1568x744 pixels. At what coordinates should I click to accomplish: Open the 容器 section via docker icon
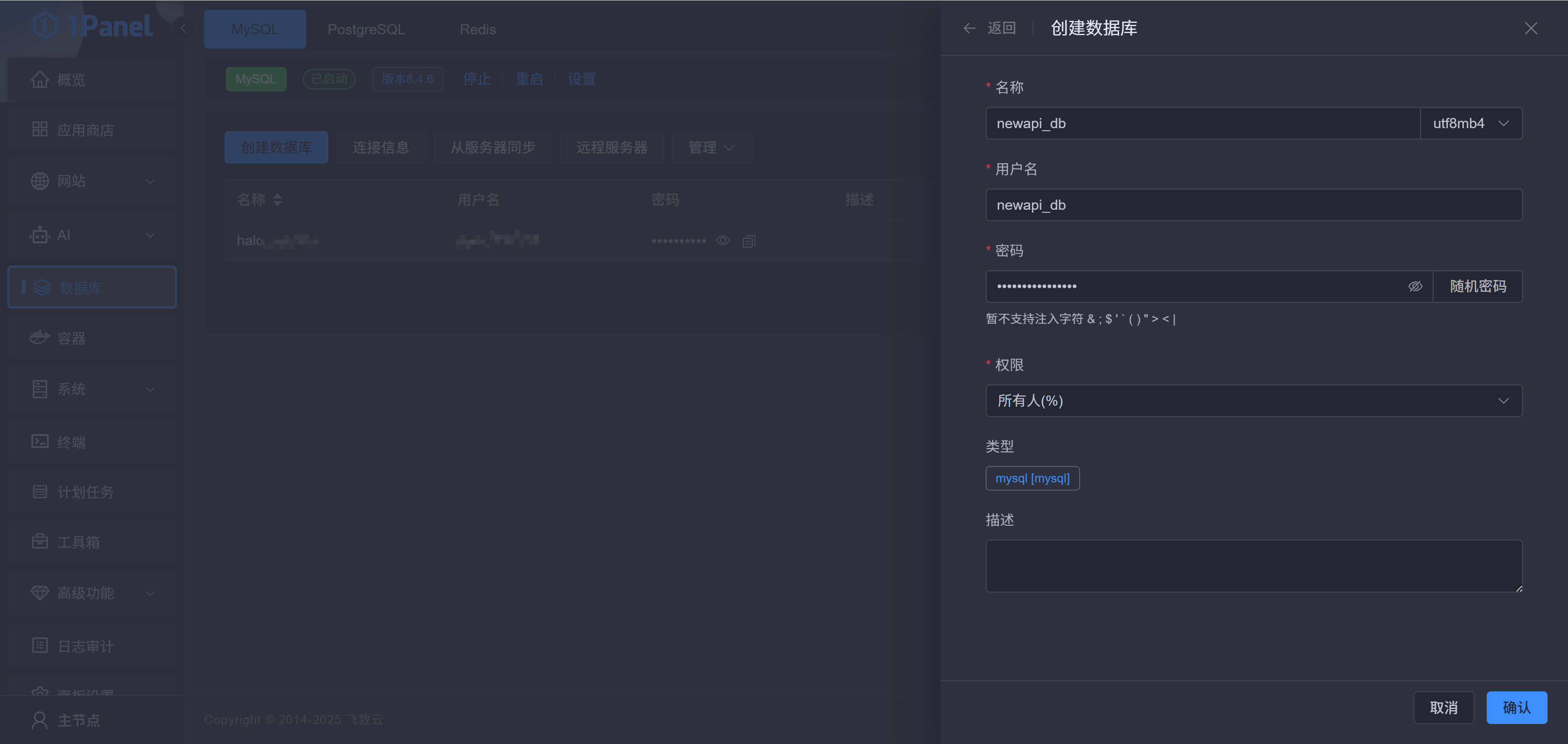40,338
